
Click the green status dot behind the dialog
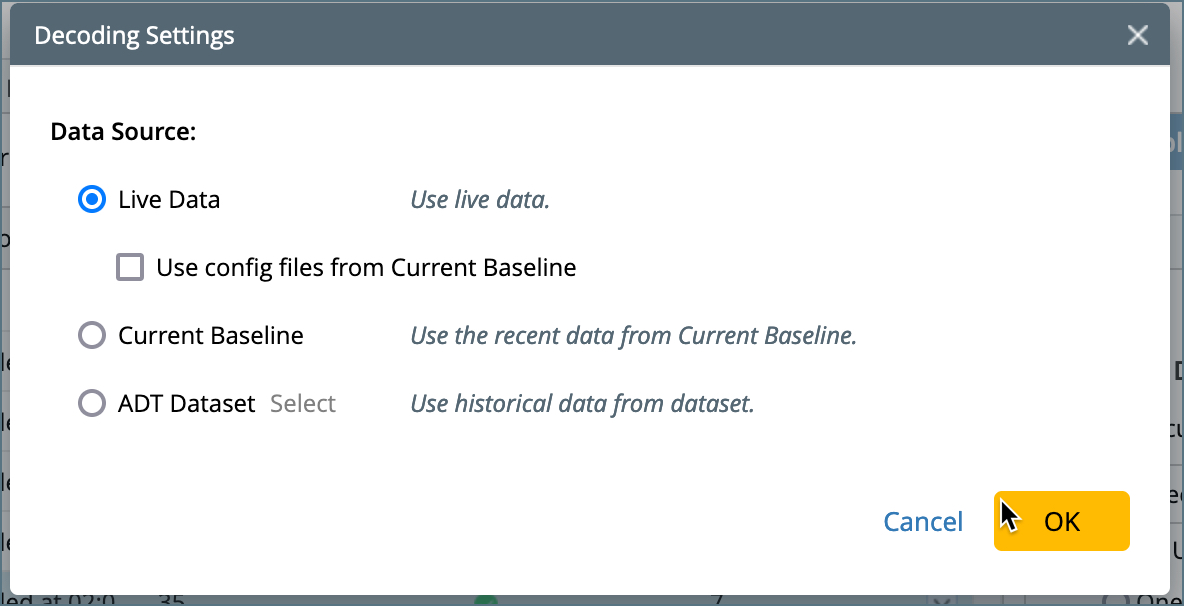(485, 601)
